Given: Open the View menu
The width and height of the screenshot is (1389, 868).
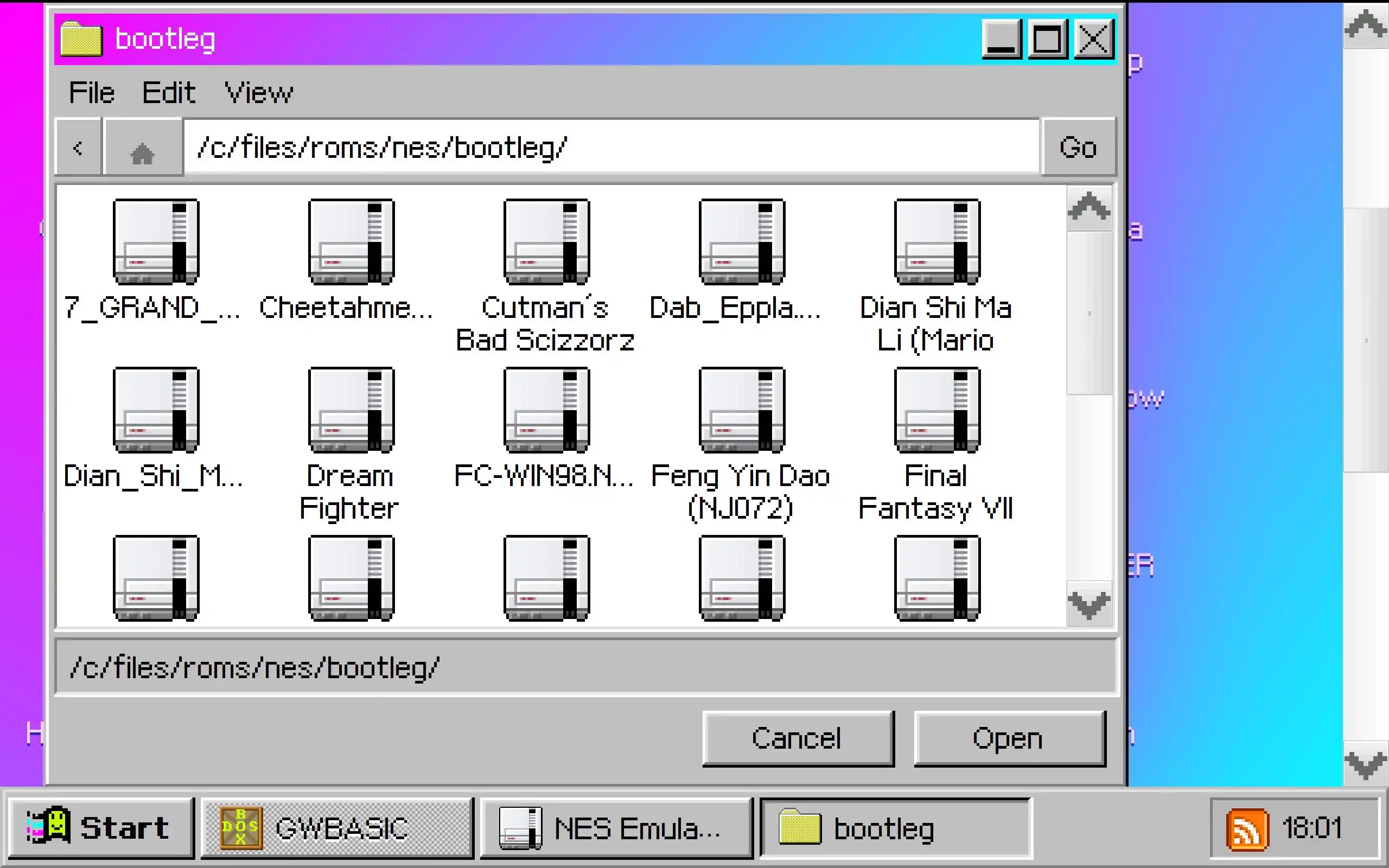Looking at the screenshot, I should click(258, 92).
